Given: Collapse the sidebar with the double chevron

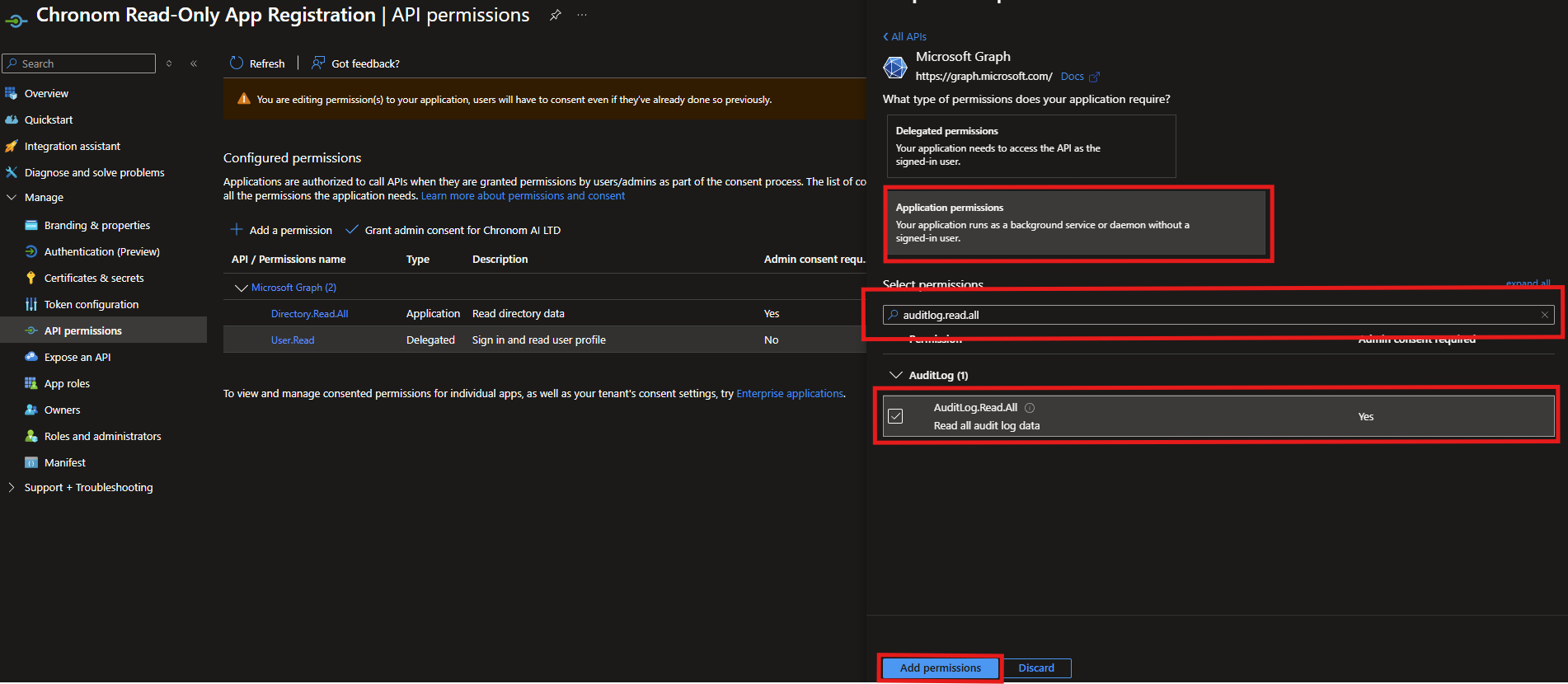Looking at the screenshot, I should pyautogui.click(x=194, y=63).
